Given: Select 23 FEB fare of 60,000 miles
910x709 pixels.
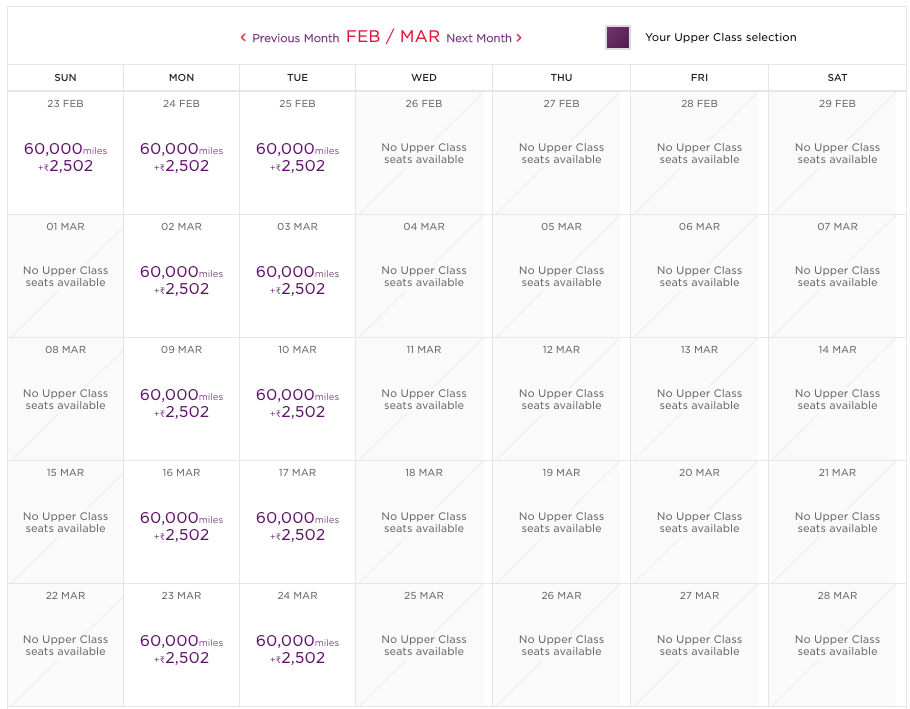Looking at the screenshot, I should tap(66, 156).
